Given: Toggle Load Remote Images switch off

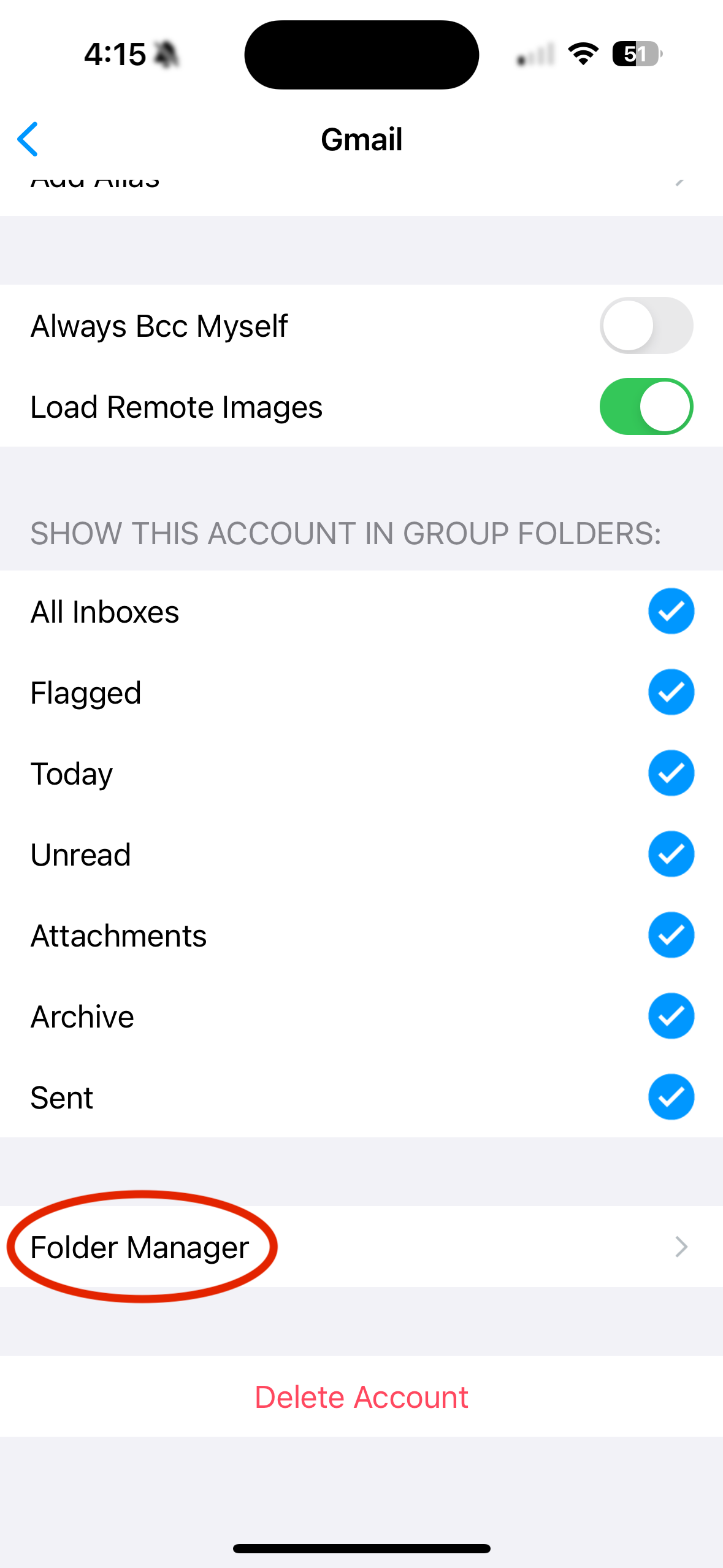Looking at the screenshot, I should 648,406.
